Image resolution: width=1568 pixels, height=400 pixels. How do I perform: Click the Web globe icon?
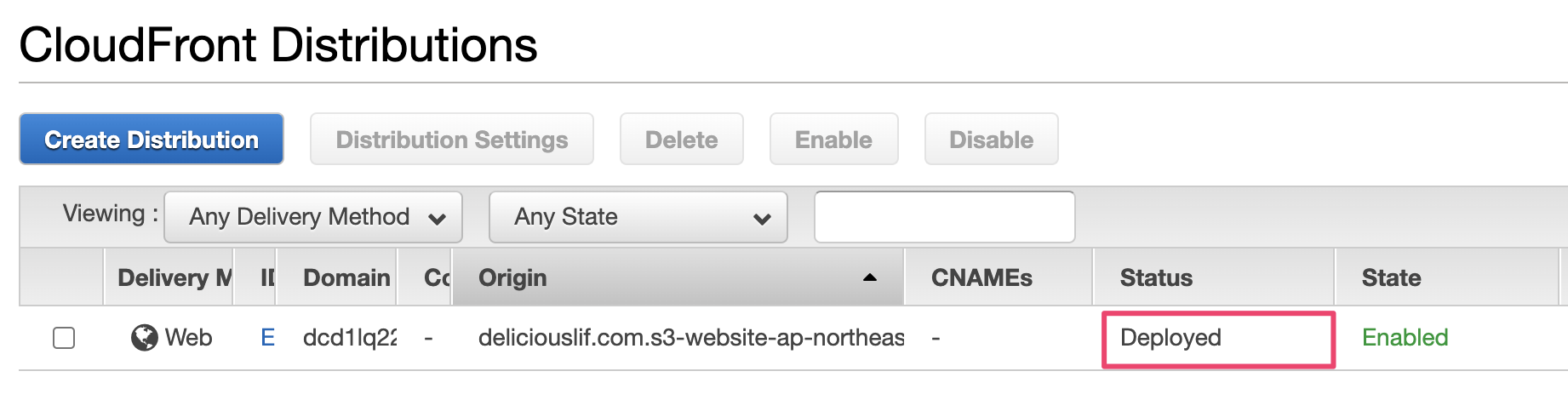tap(144, 338)
